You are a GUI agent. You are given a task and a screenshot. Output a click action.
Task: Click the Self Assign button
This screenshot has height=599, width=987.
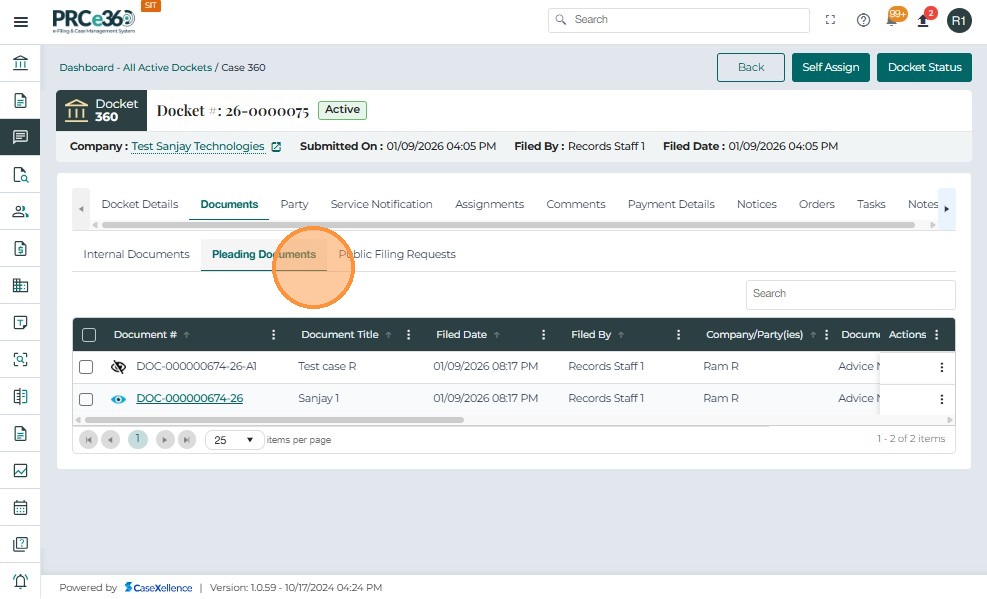pyautogui.click(x=830, y=67)
